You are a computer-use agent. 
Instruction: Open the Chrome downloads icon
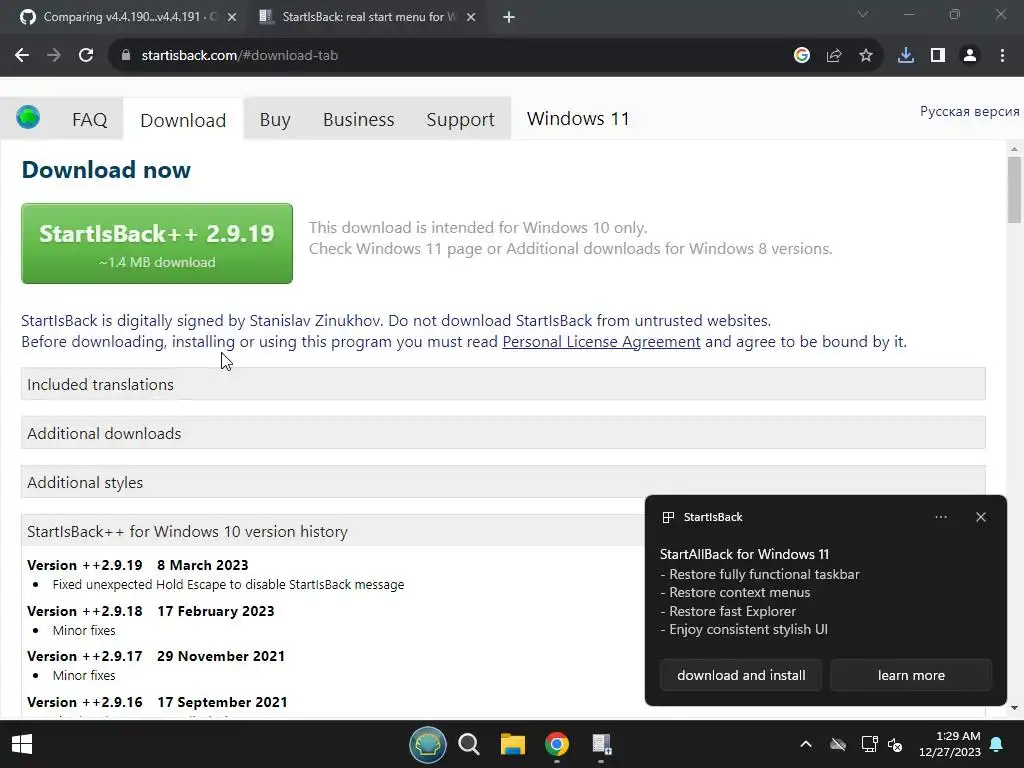(906, 56)
